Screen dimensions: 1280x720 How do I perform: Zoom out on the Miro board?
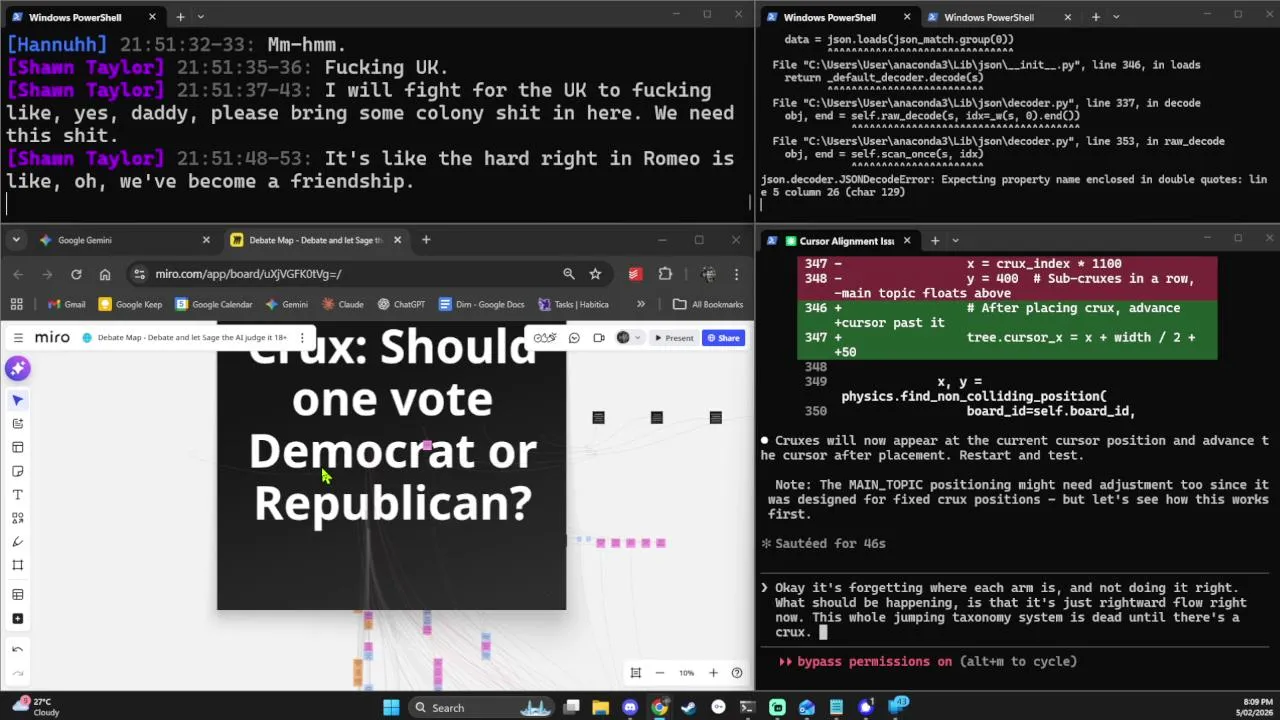(x=660, y=673)
